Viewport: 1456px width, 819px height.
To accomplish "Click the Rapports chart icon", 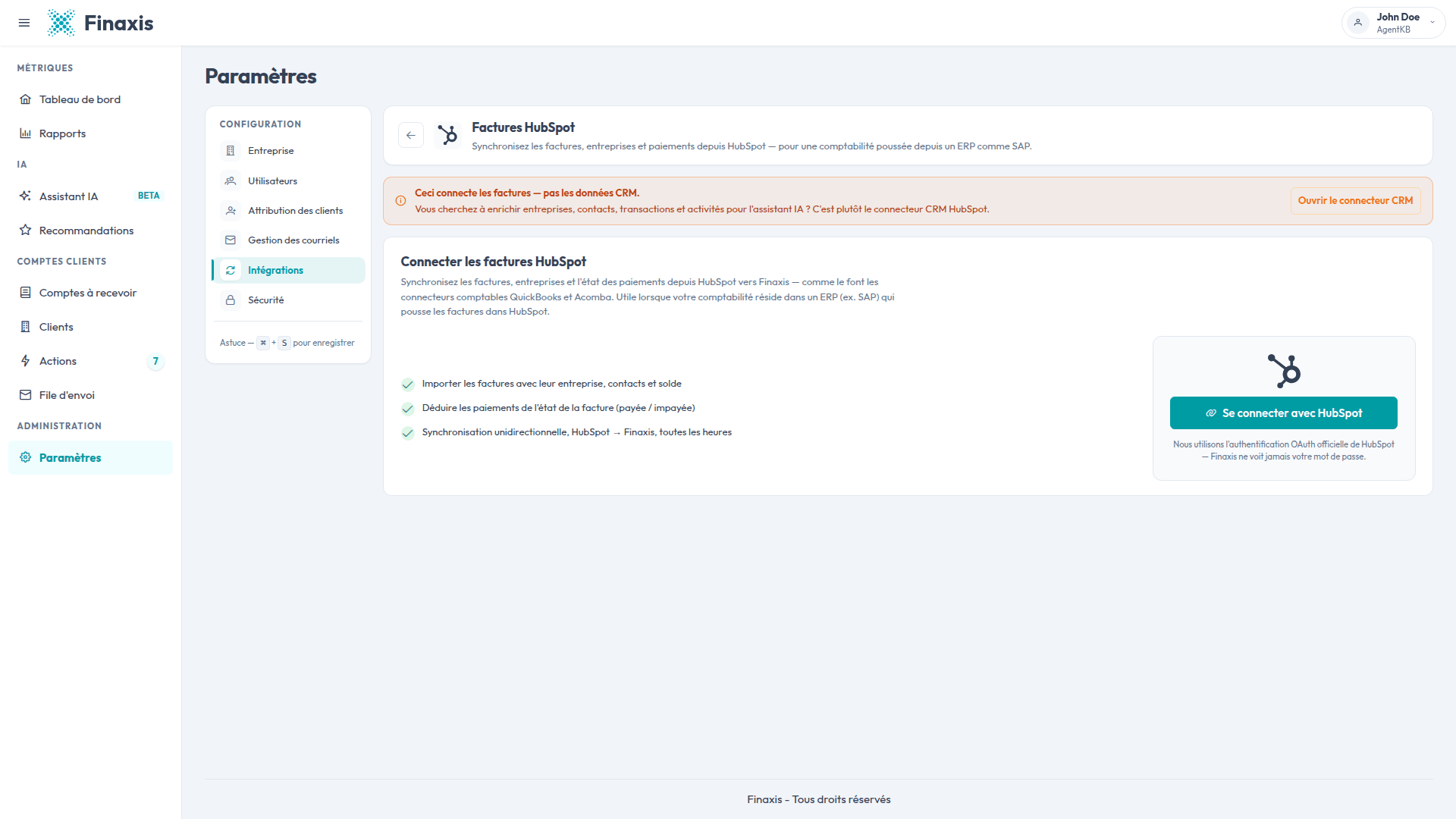I will (x=26, y=133).
